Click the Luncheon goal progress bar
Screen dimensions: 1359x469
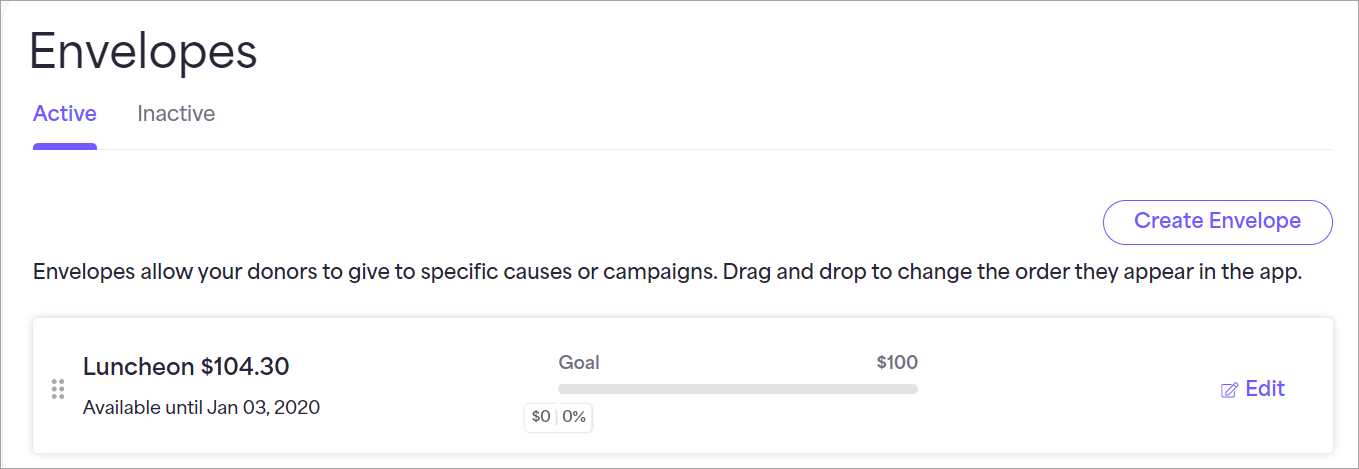(x=738, y=389)
